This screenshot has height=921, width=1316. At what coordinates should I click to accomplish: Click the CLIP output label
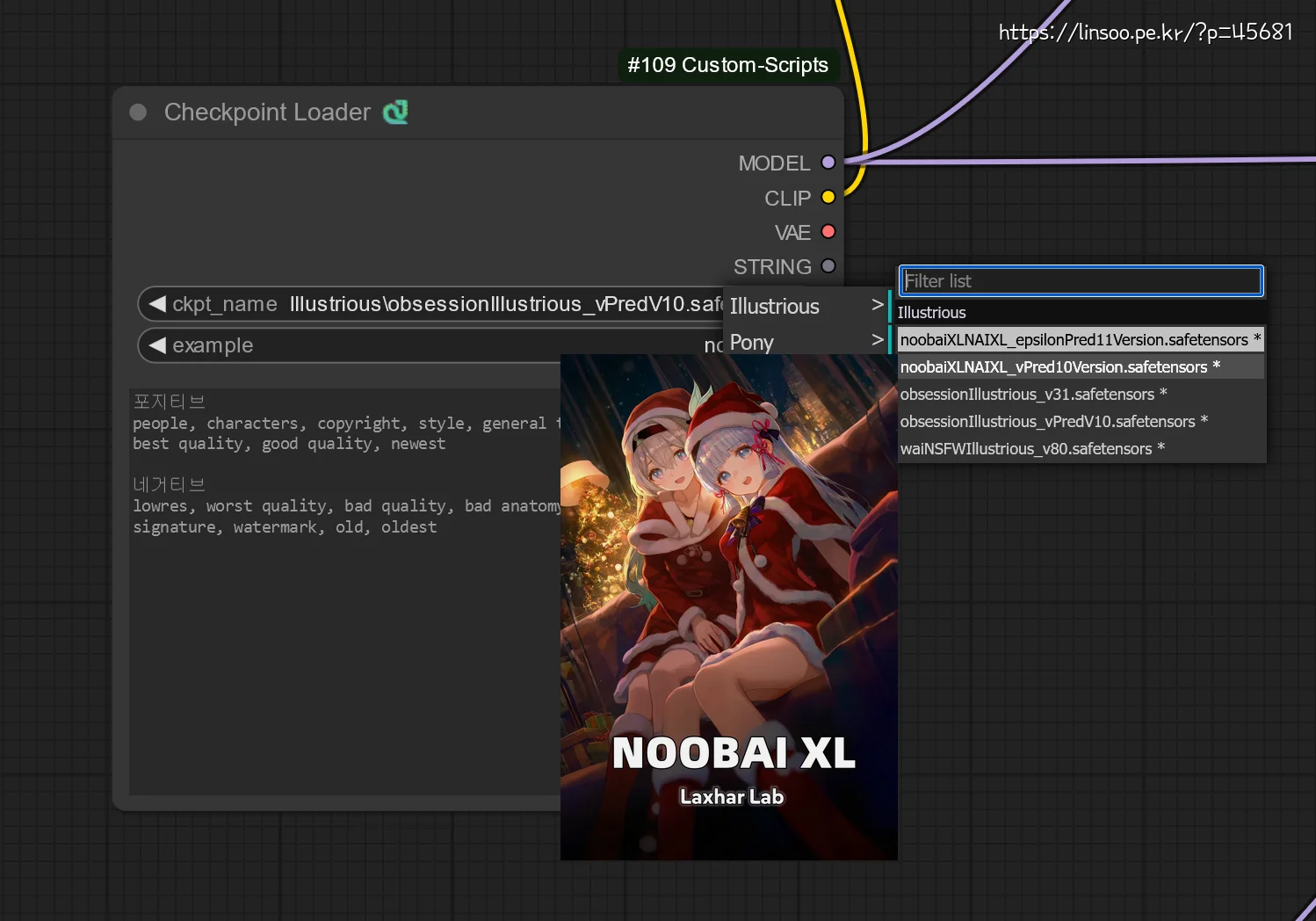click(x=787, y=199)
